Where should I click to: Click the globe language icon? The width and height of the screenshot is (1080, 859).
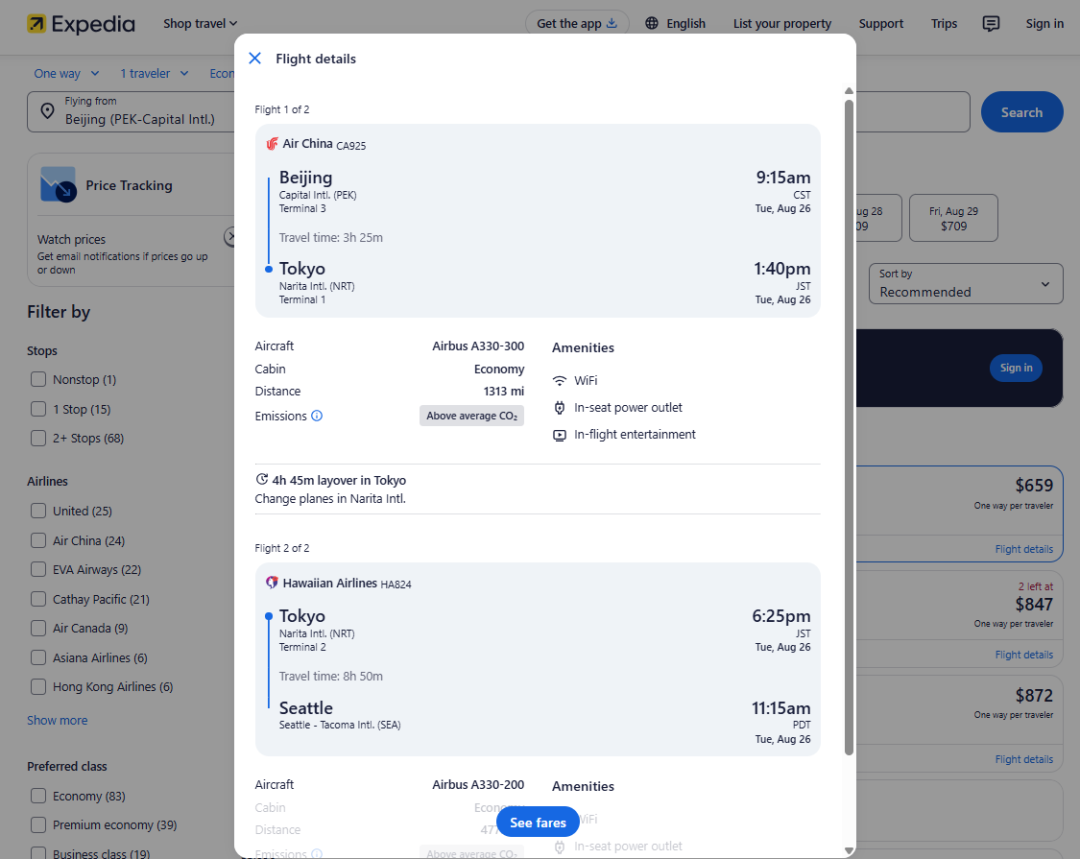(x=651, y=23)
